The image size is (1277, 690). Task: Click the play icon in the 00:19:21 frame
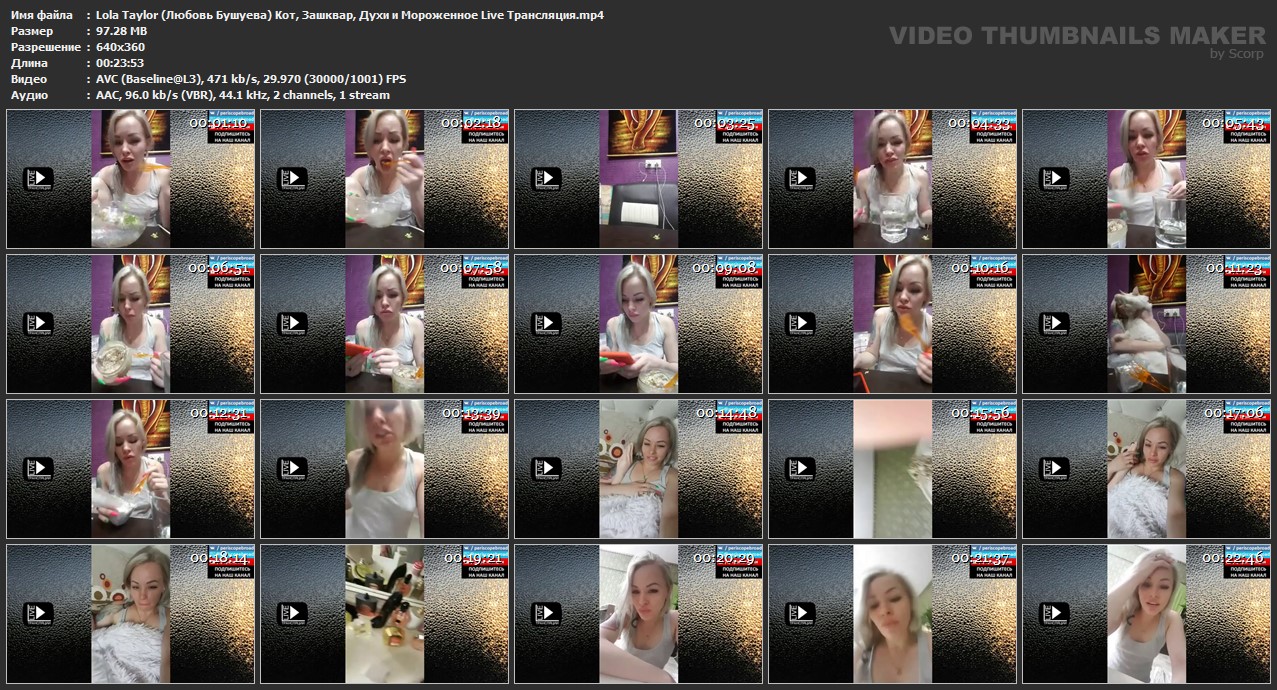coord(293,613)
